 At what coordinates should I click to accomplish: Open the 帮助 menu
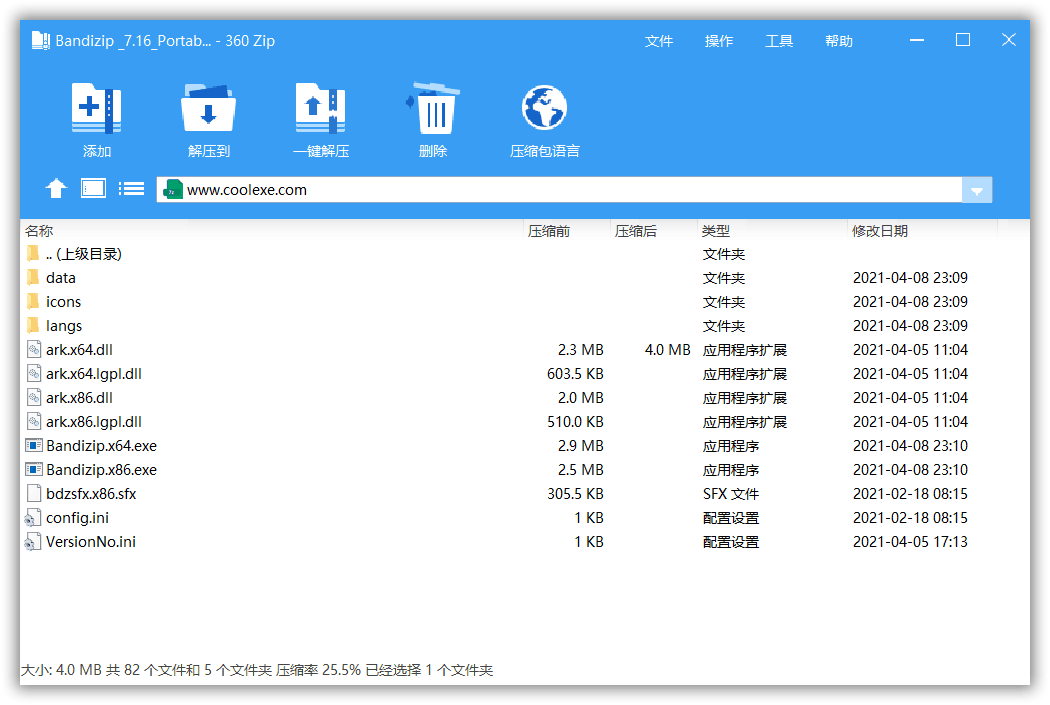839,42
